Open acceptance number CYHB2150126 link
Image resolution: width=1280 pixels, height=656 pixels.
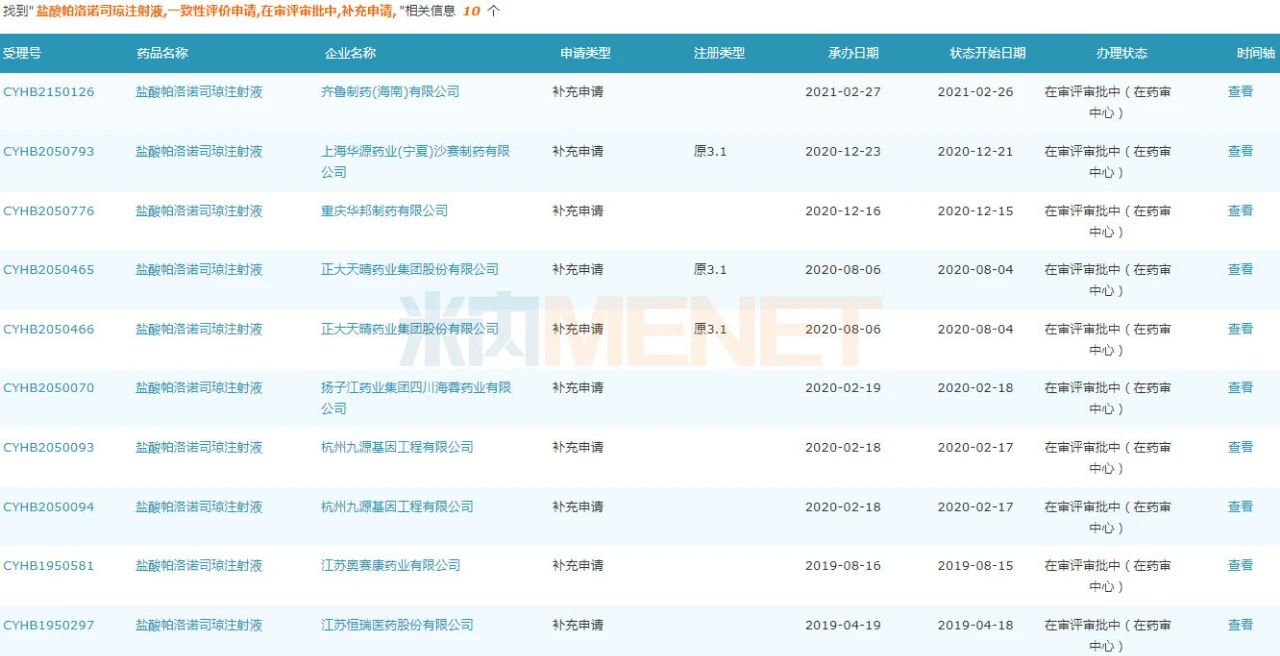49,92
